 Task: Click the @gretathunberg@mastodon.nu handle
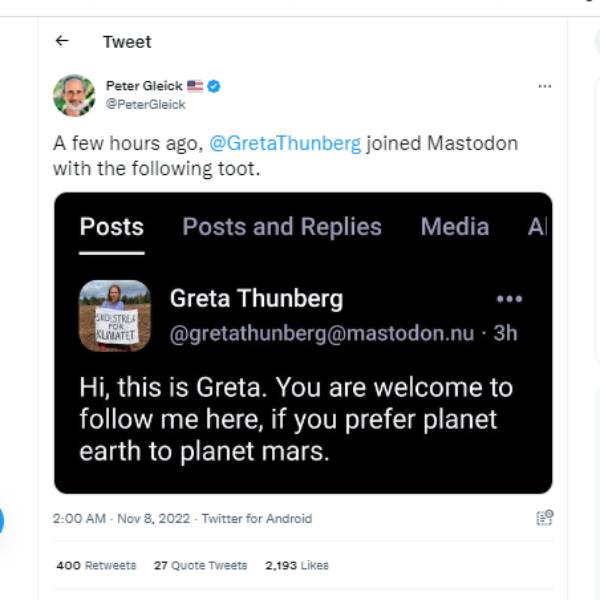pos(322,333)
